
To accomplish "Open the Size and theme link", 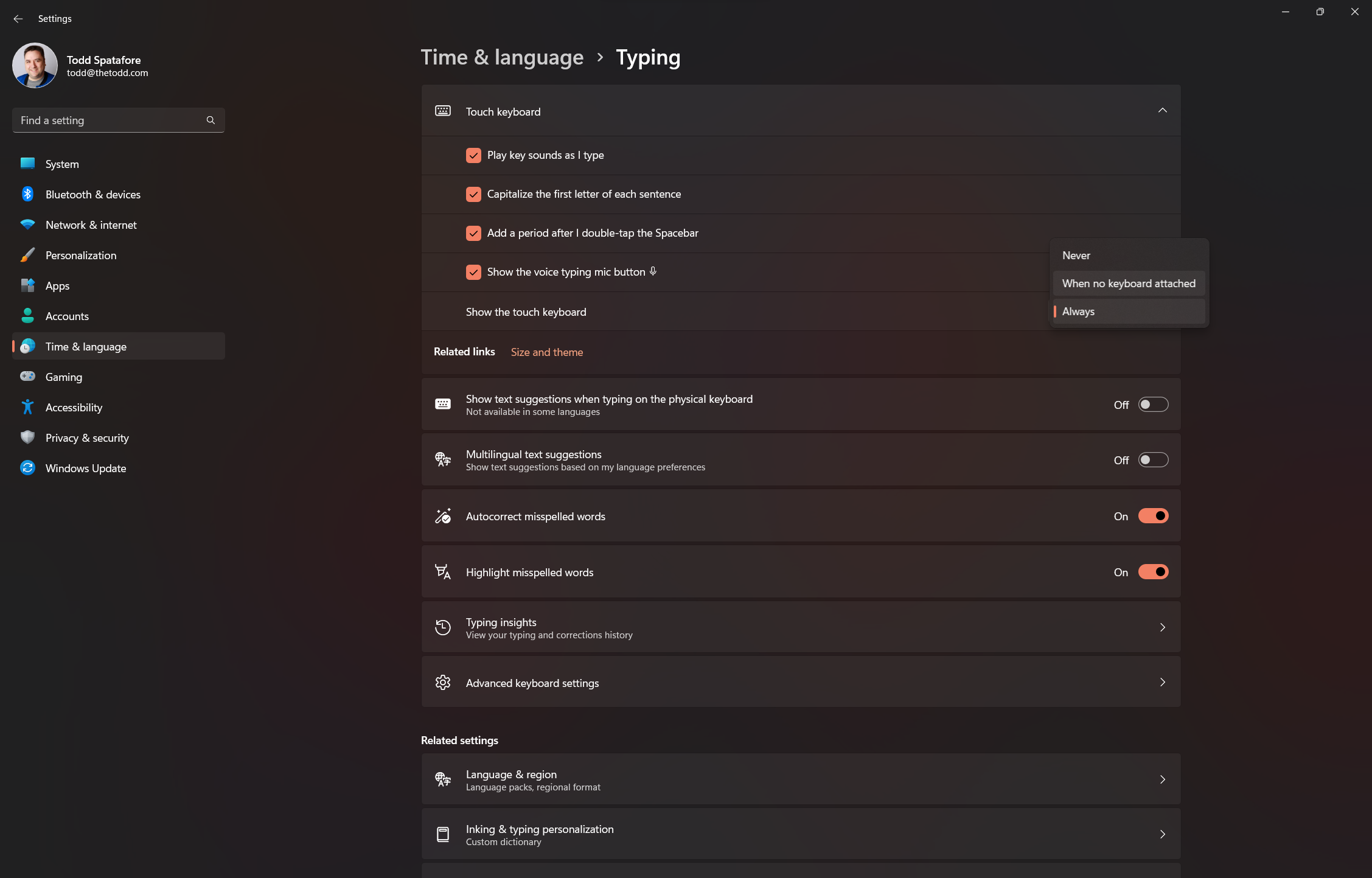I will (546, 352).
